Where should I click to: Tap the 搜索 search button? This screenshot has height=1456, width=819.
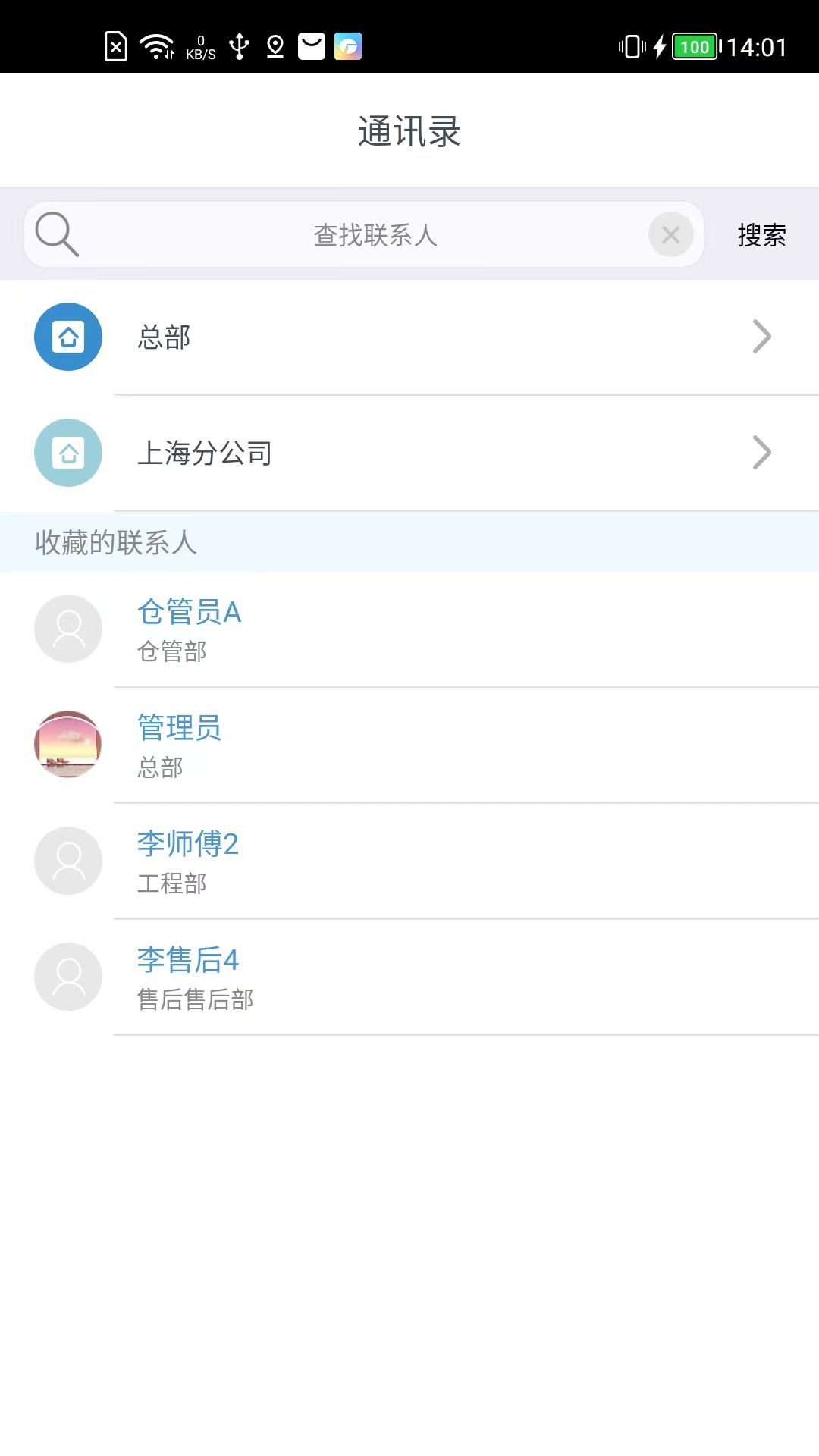(761, 235)
